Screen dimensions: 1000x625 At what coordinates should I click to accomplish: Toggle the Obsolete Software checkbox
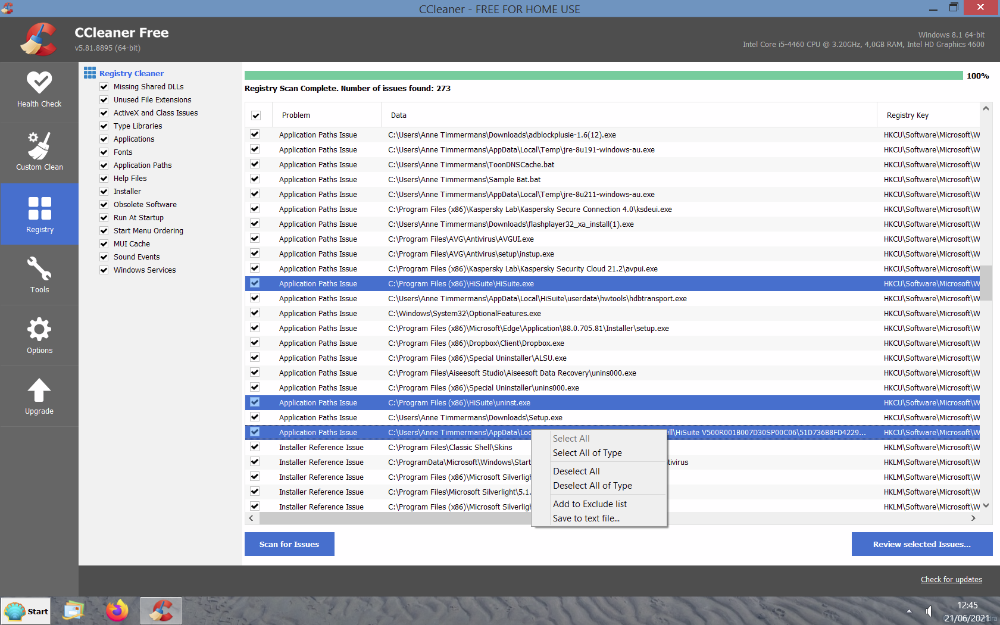(104, 204)
